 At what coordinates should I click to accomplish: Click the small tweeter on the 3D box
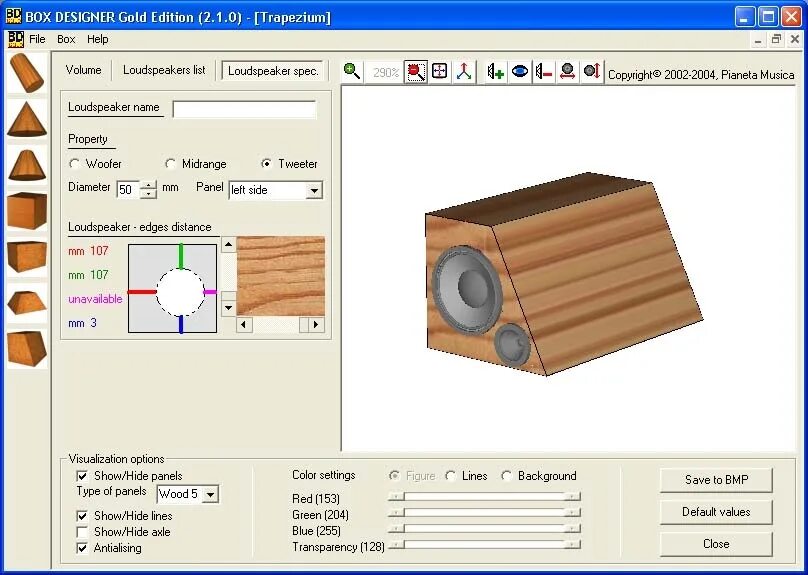point(512,345)
